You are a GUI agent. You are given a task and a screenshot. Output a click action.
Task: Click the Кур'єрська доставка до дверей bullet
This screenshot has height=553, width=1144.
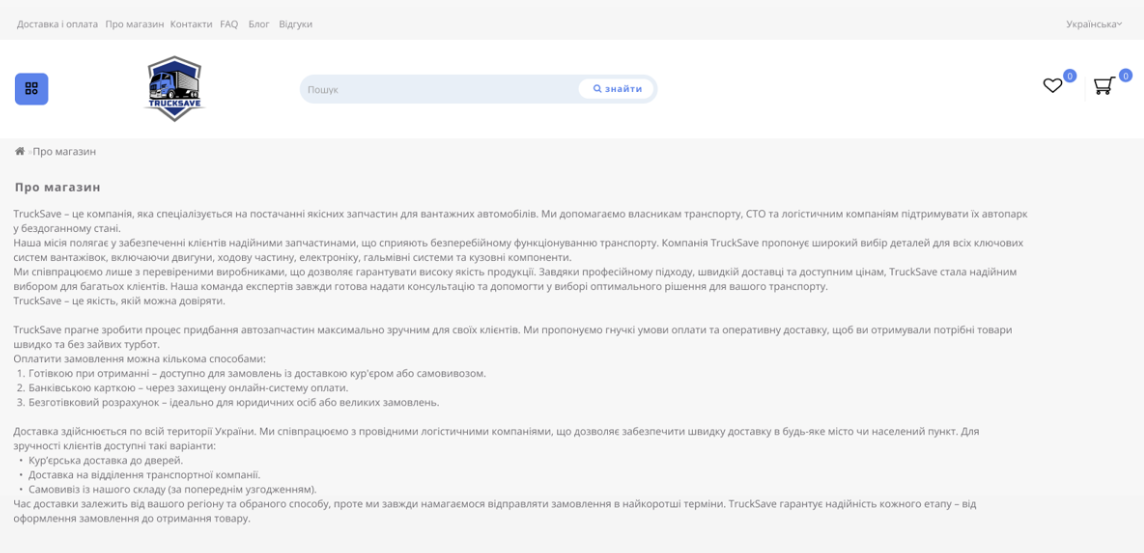105,460
